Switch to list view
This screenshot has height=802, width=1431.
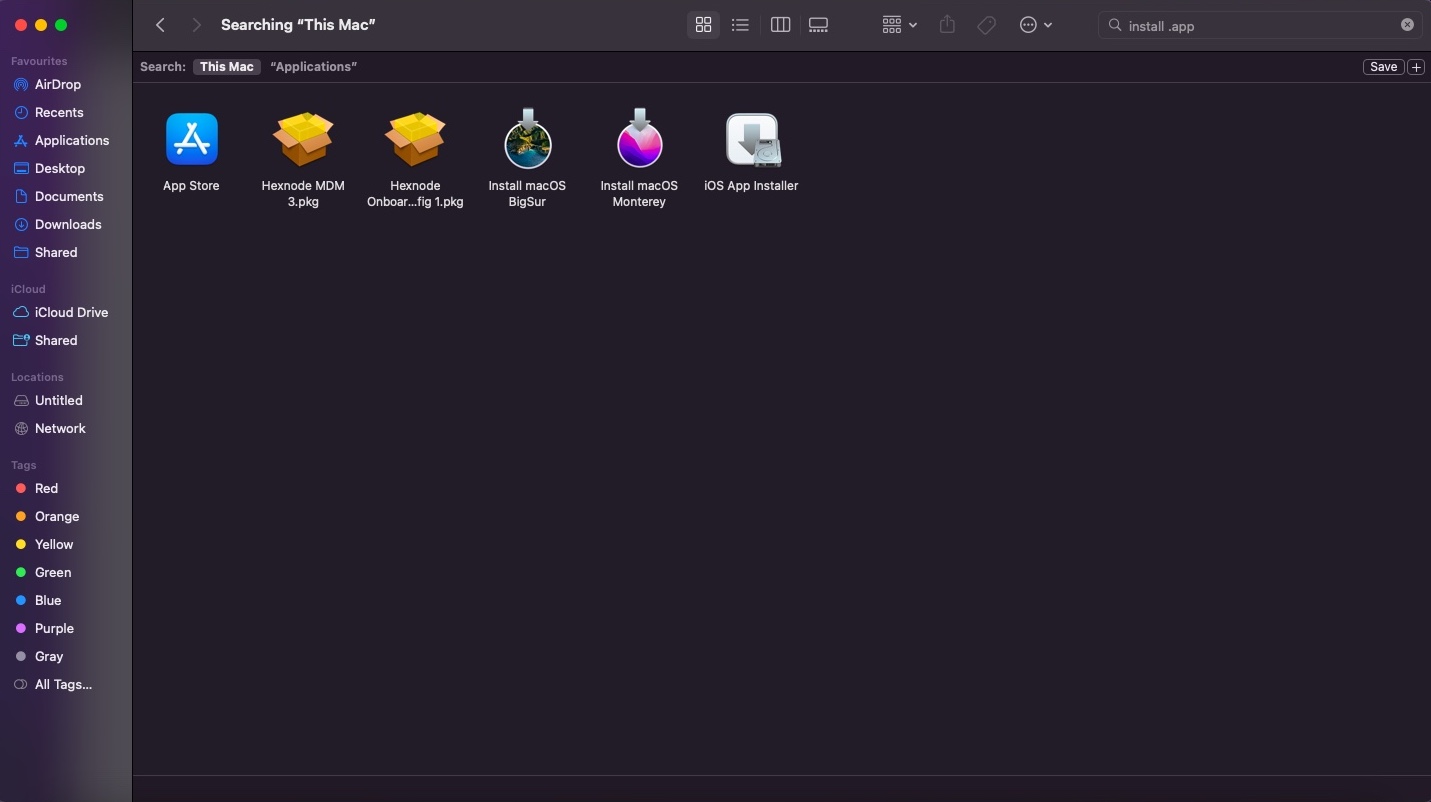coord(740,25)
